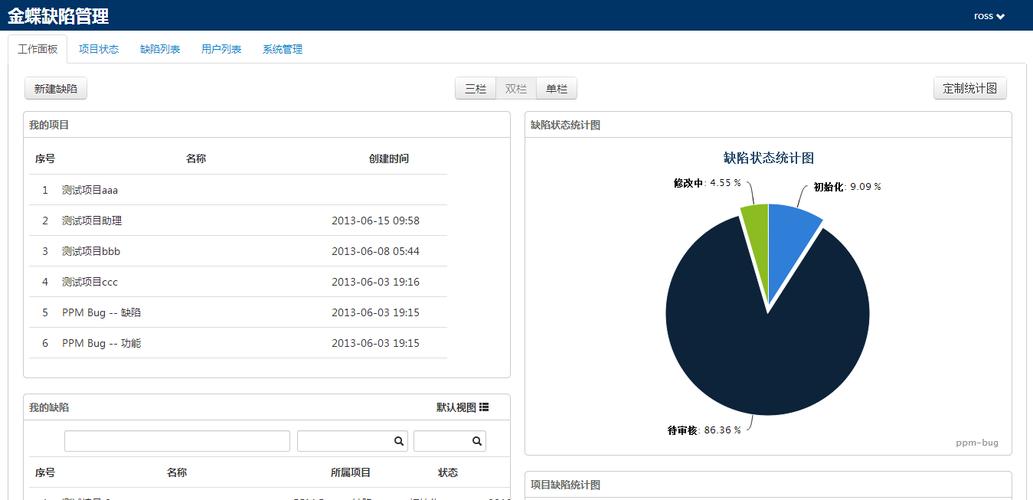The width and height of the screenshot is (1033, 500).
Task: Click the ppm-bug chart credit link
Action: tap(977, 443)
